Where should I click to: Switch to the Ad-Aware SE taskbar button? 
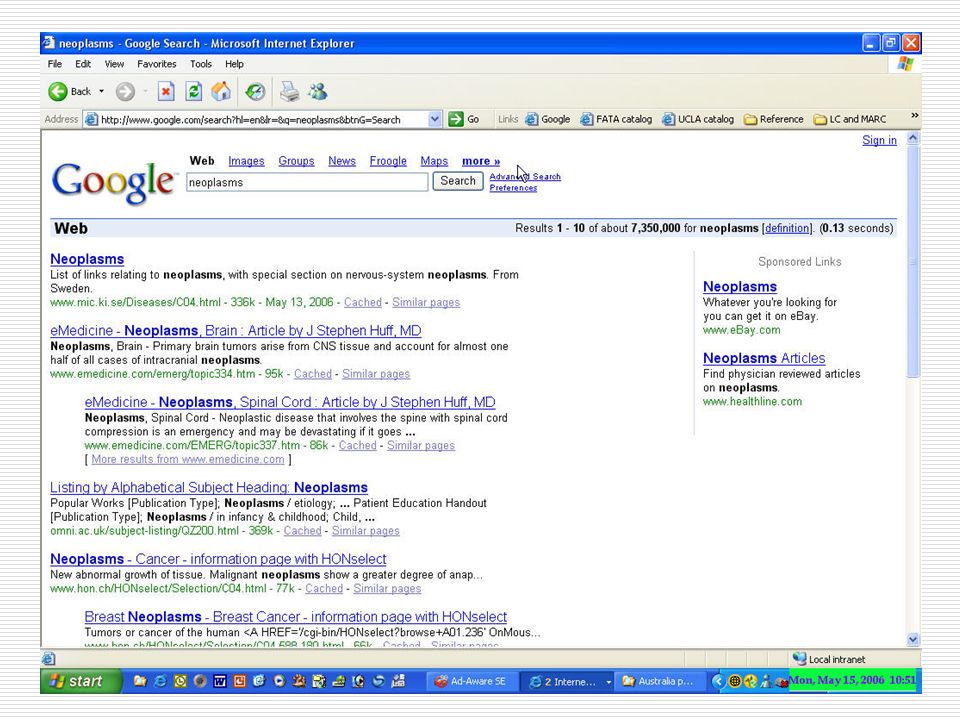[x=470, y=681]
